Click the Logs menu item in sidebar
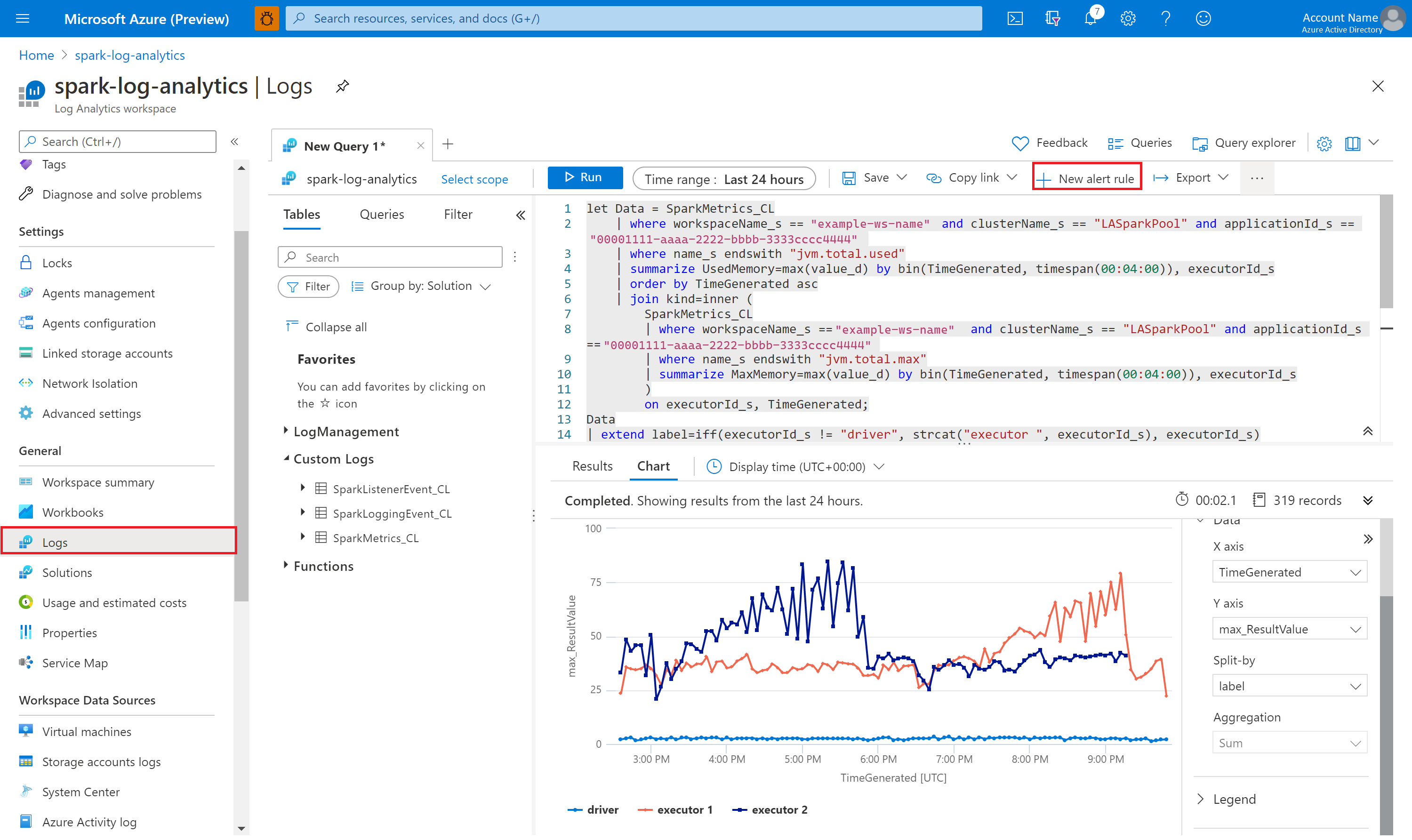Viewport: 1412px width, 840px height. pos(54,542)
